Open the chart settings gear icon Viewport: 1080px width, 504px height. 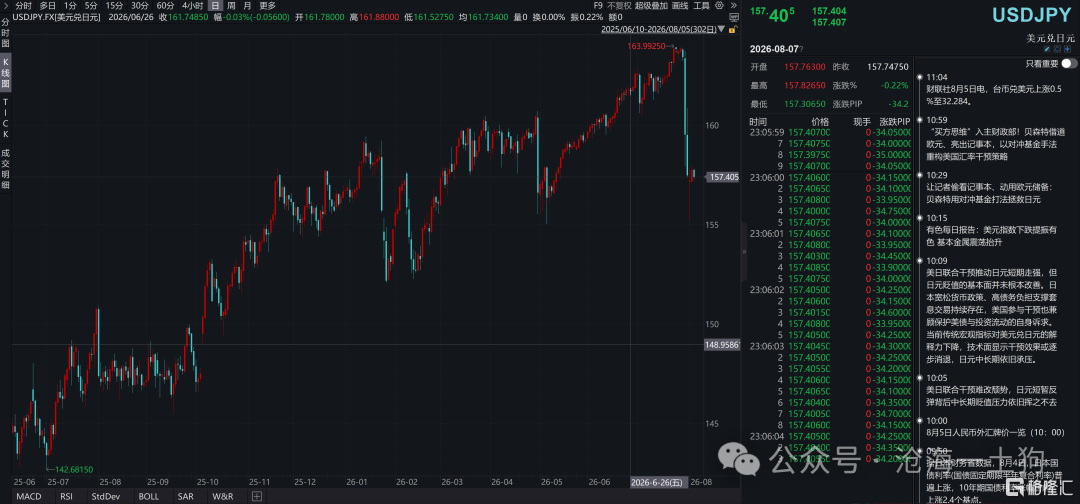coord(719,6)
